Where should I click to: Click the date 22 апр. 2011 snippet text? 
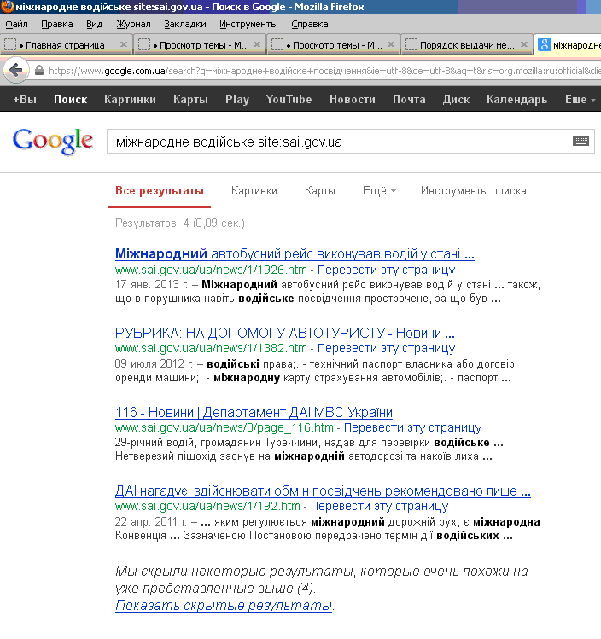150,522
